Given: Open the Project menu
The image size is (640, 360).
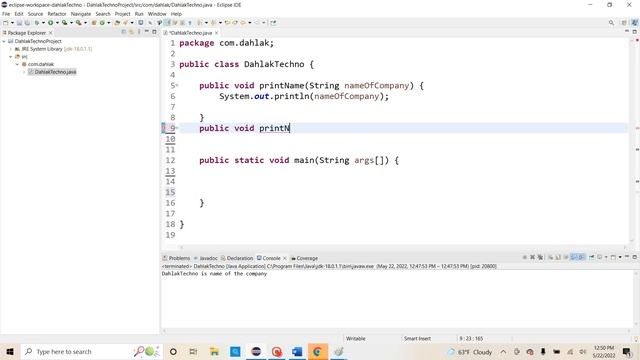Looking at the screenshot, I should click(122, 14).
